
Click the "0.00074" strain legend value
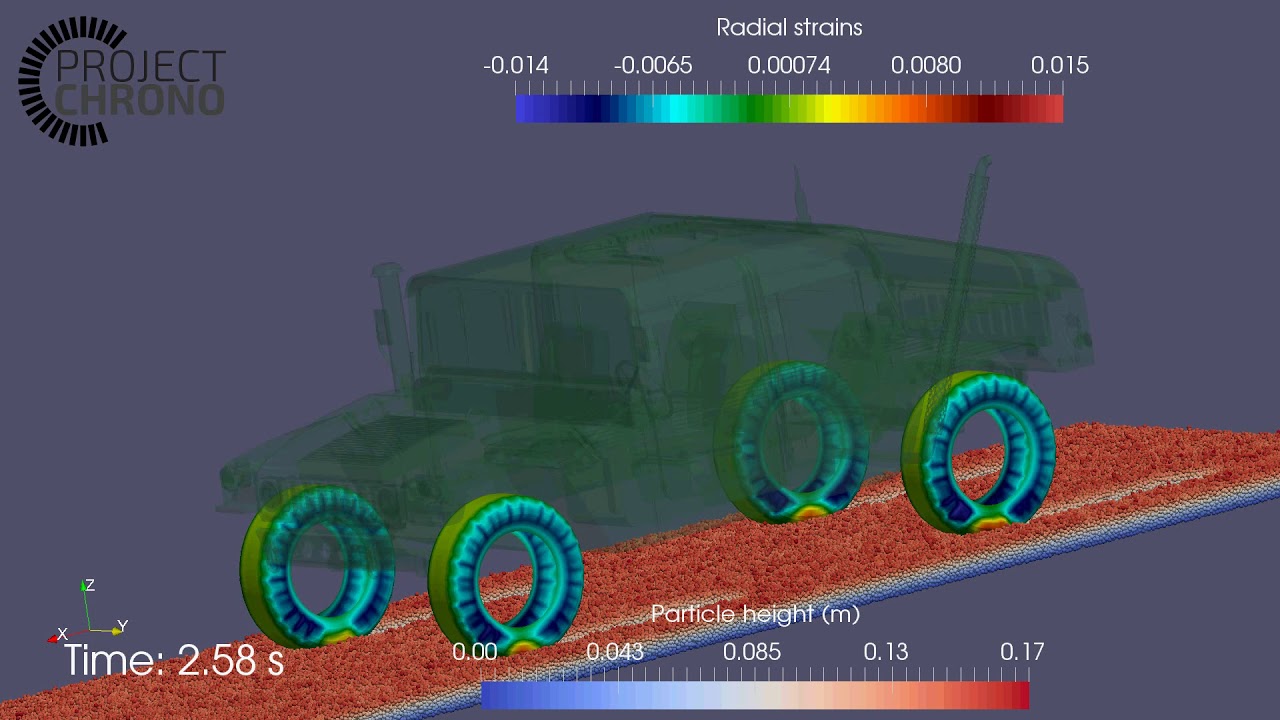tap(789, 66)
